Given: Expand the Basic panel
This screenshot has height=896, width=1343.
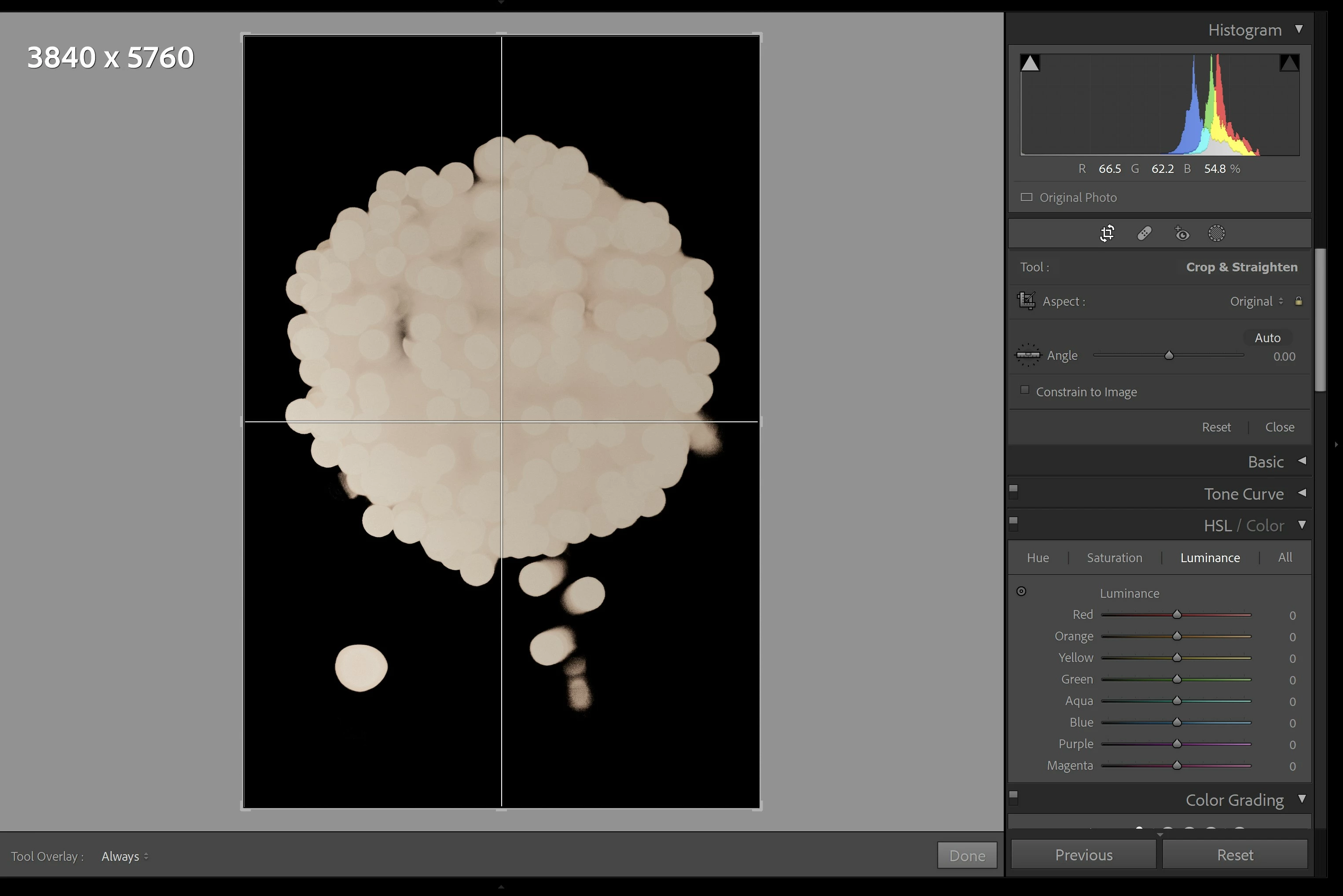Looking at the screenshot, I should click(x=1266, y=462).
